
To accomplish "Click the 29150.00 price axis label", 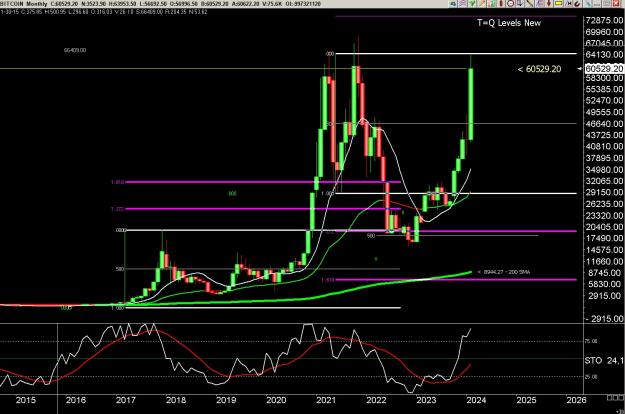I will click(x=604, y=192).
